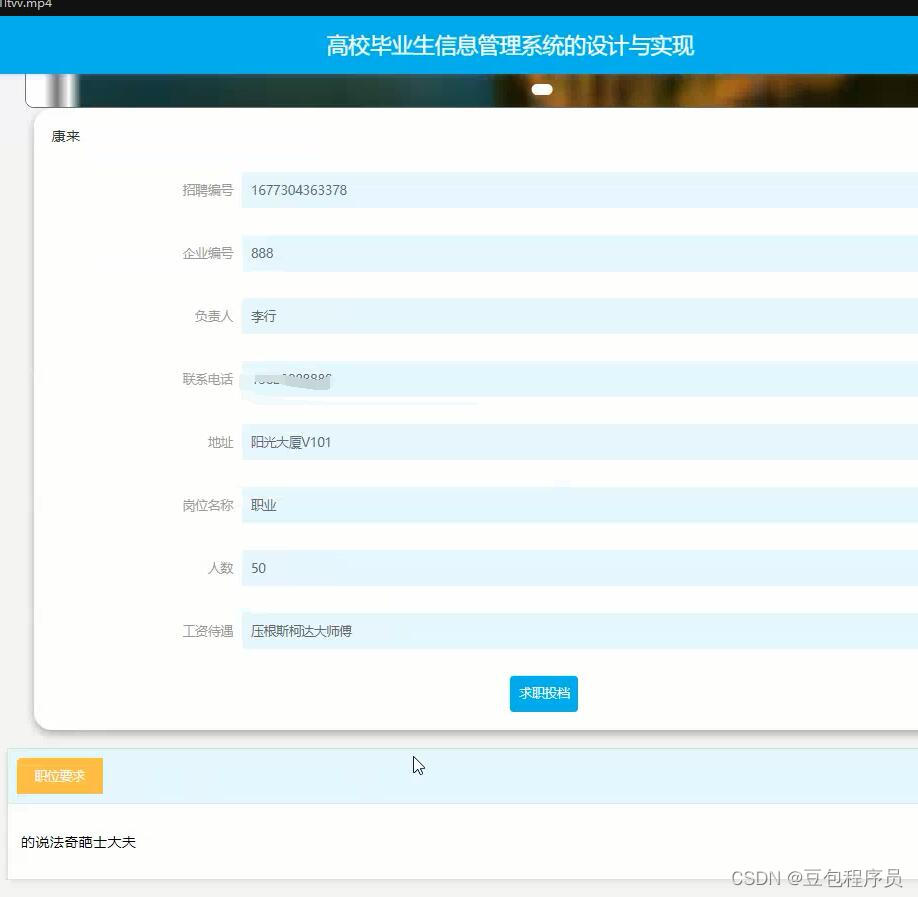This screenshot has width=918, height=897.
Task: Click the 职位要求 orange tag
Action: [x=59, y=775]
